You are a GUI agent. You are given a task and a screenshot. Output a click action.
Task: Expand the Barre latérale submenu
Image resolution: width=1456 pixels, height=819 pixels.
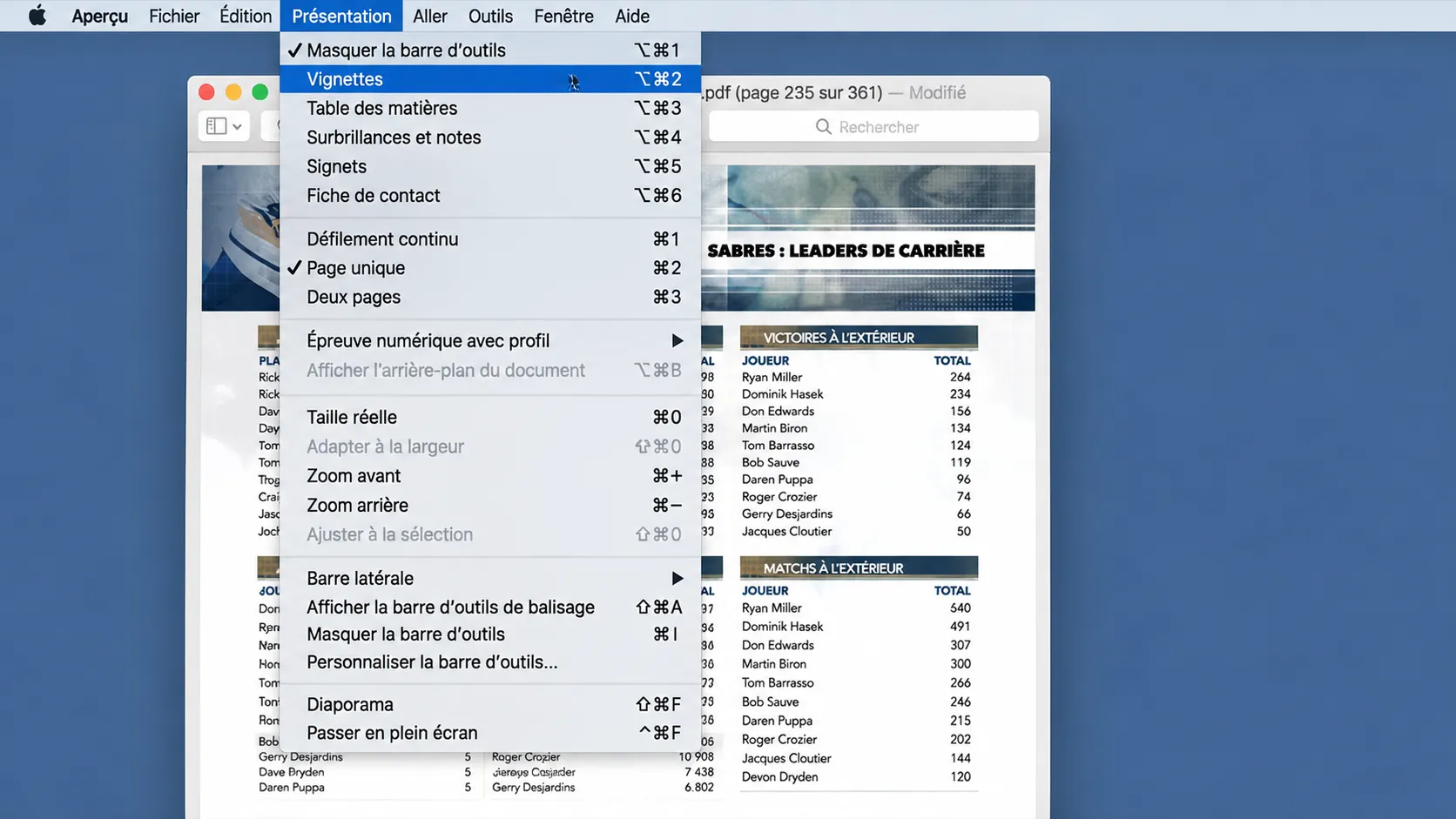(x=490, y=579)
